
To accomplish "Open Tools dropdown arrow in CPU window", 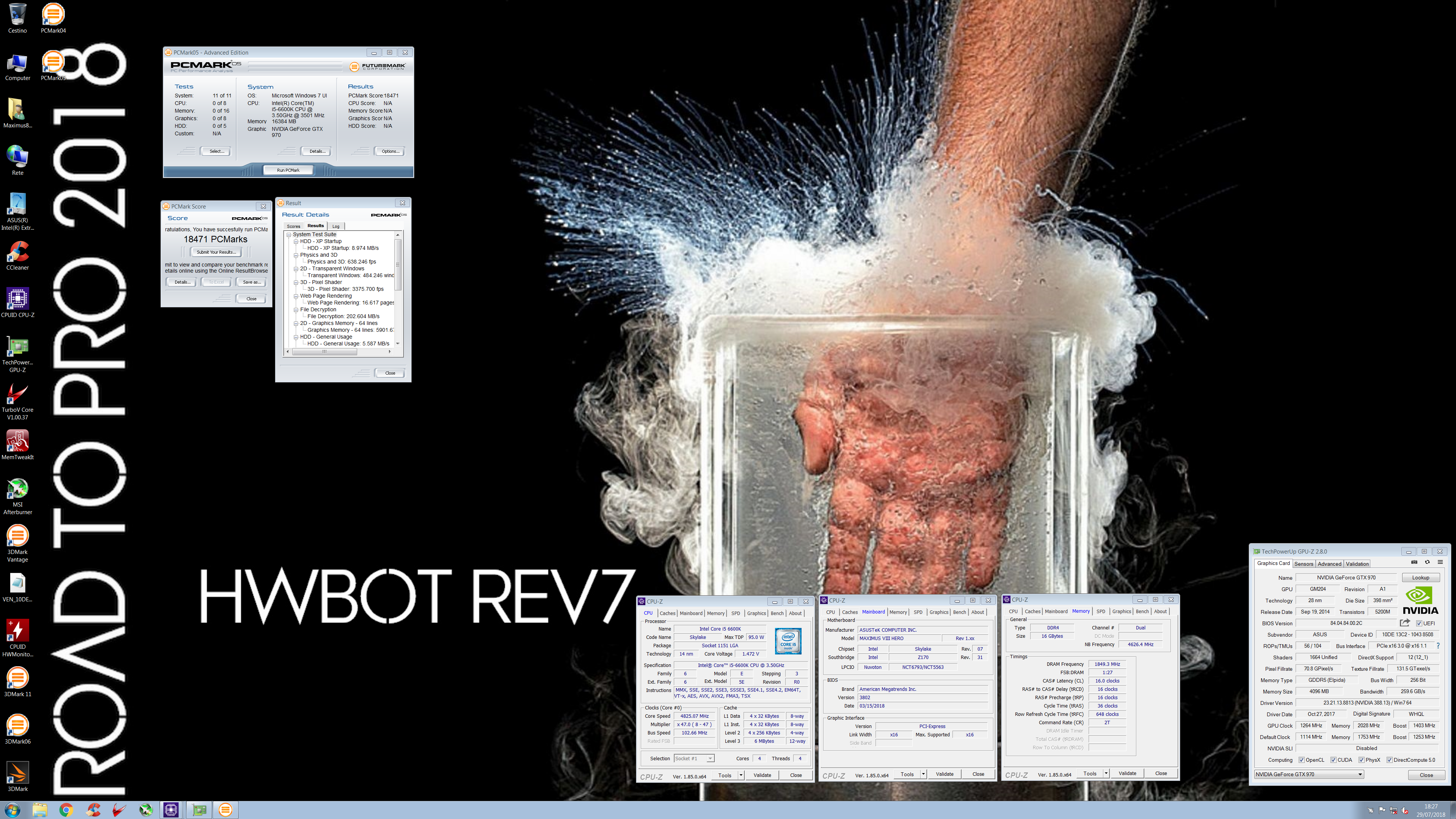I will click(741, 775).
